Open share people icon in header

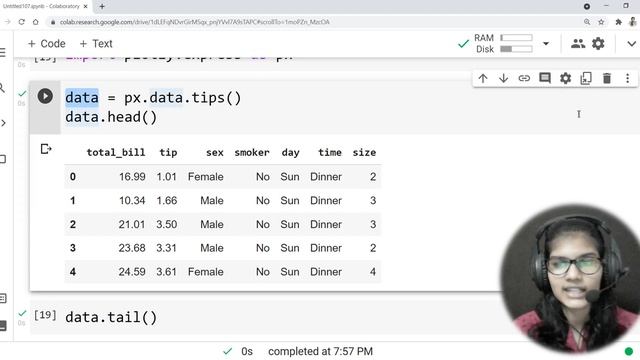578,43
